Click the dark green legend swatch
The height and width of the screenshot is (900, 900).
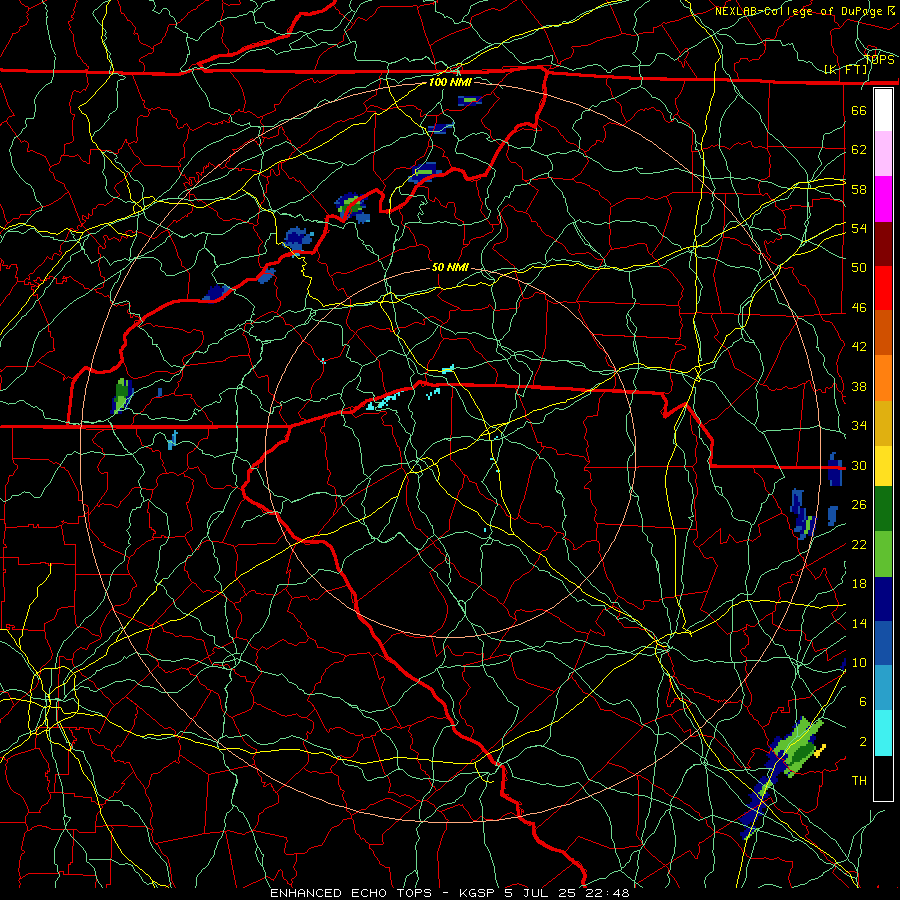pos(883,509)
